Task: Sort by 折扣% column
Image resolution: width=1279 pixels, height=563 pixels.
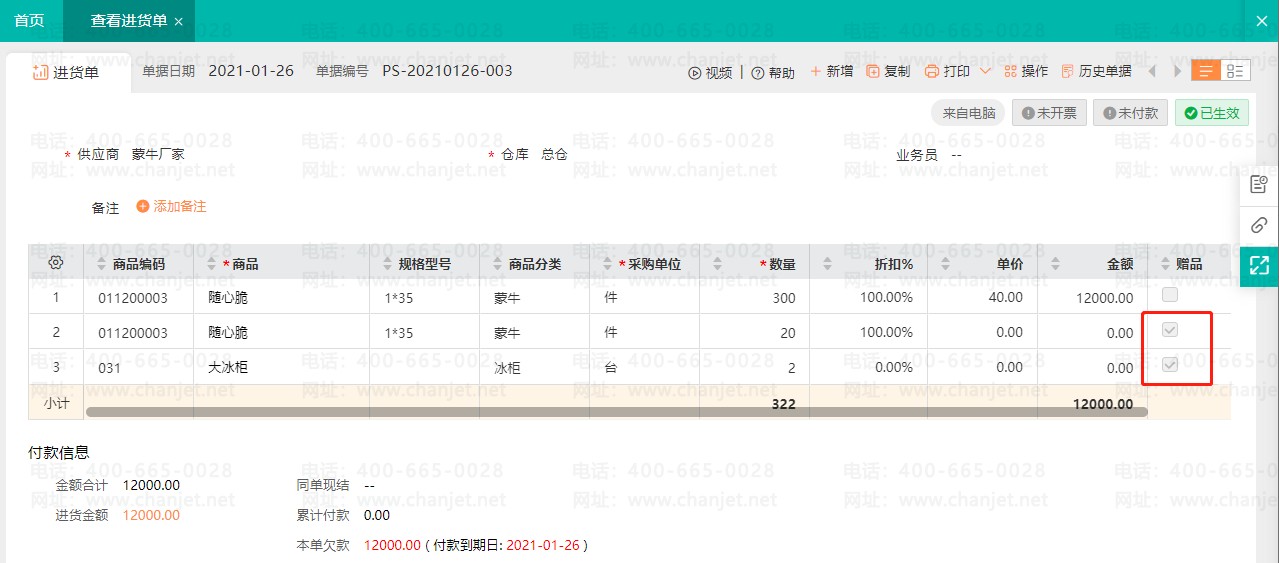Action: 827,264
